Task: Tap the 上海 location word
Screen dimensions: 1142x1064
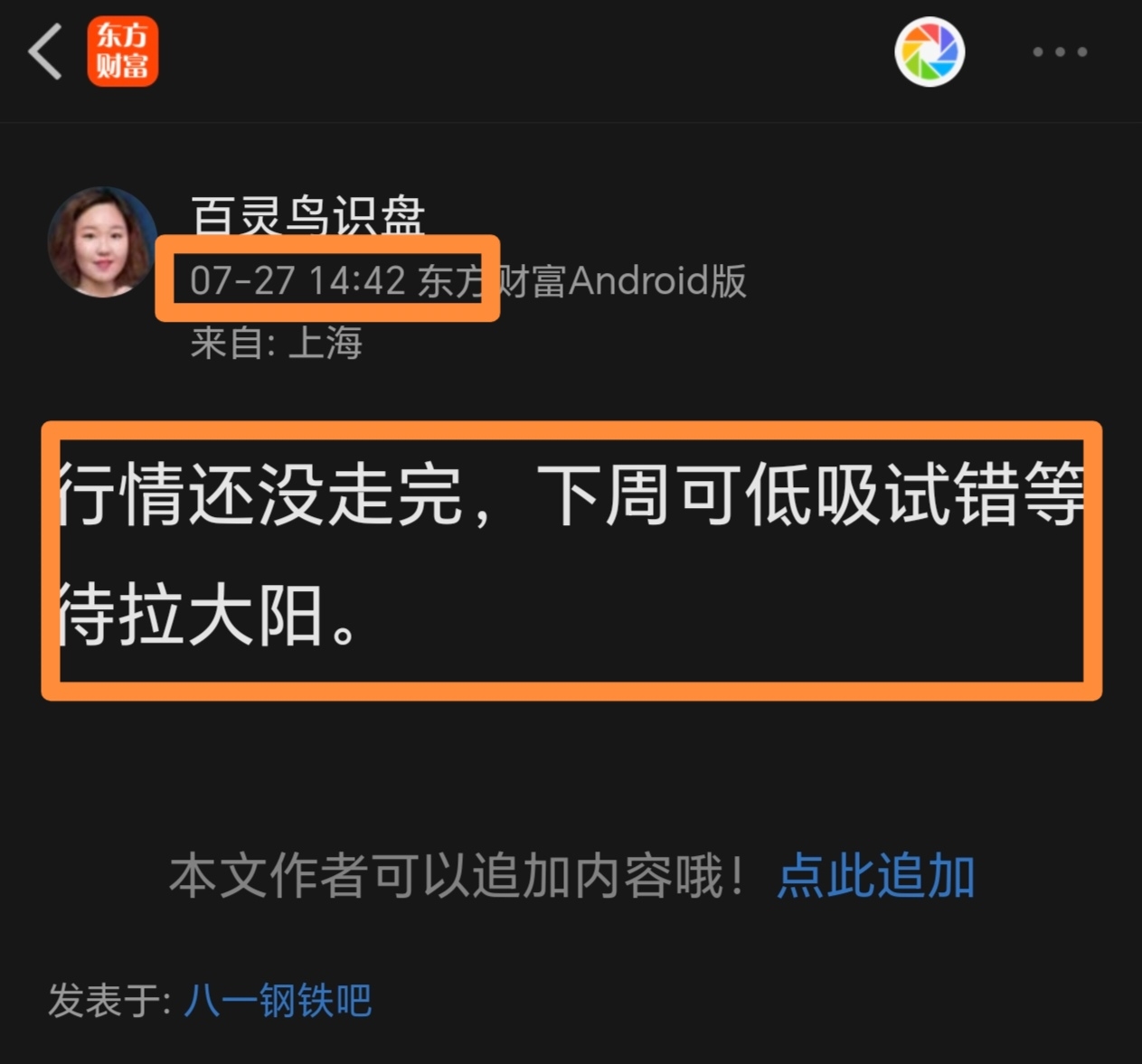Action: tap(326, 344)
